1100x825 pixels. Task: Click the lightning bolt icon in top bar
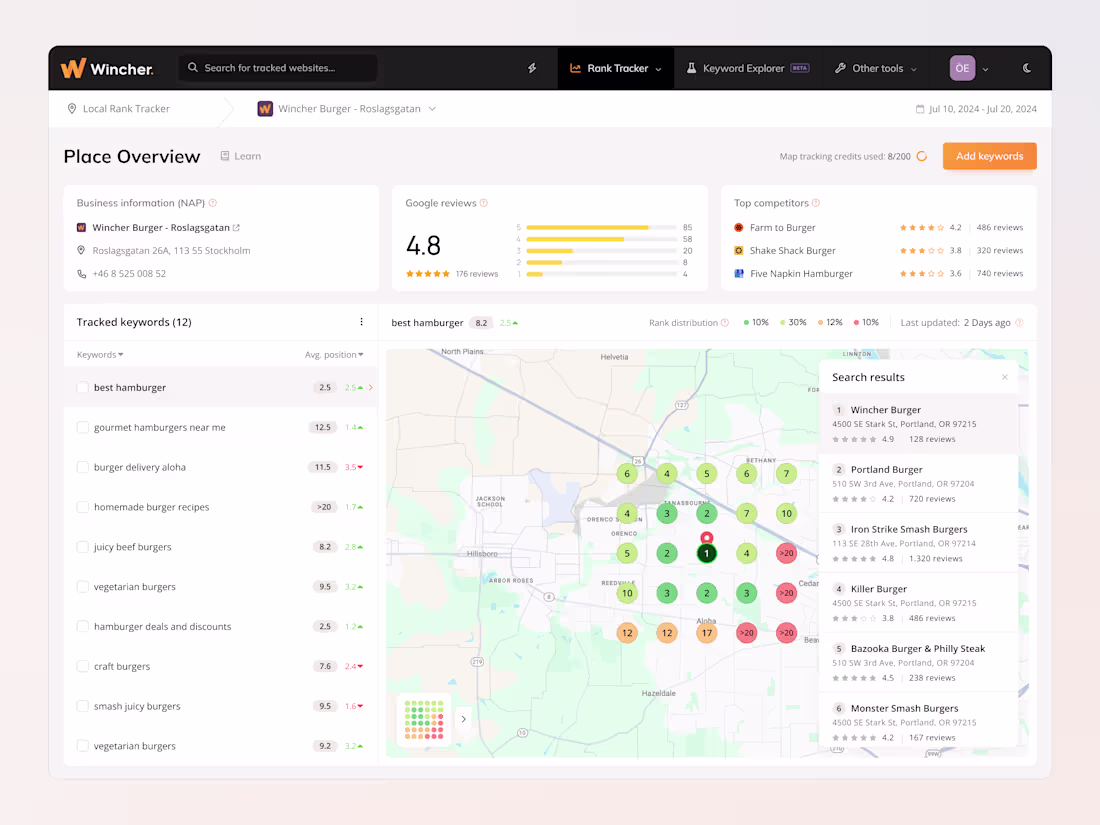pyautogui.click(x=532, y=68)
